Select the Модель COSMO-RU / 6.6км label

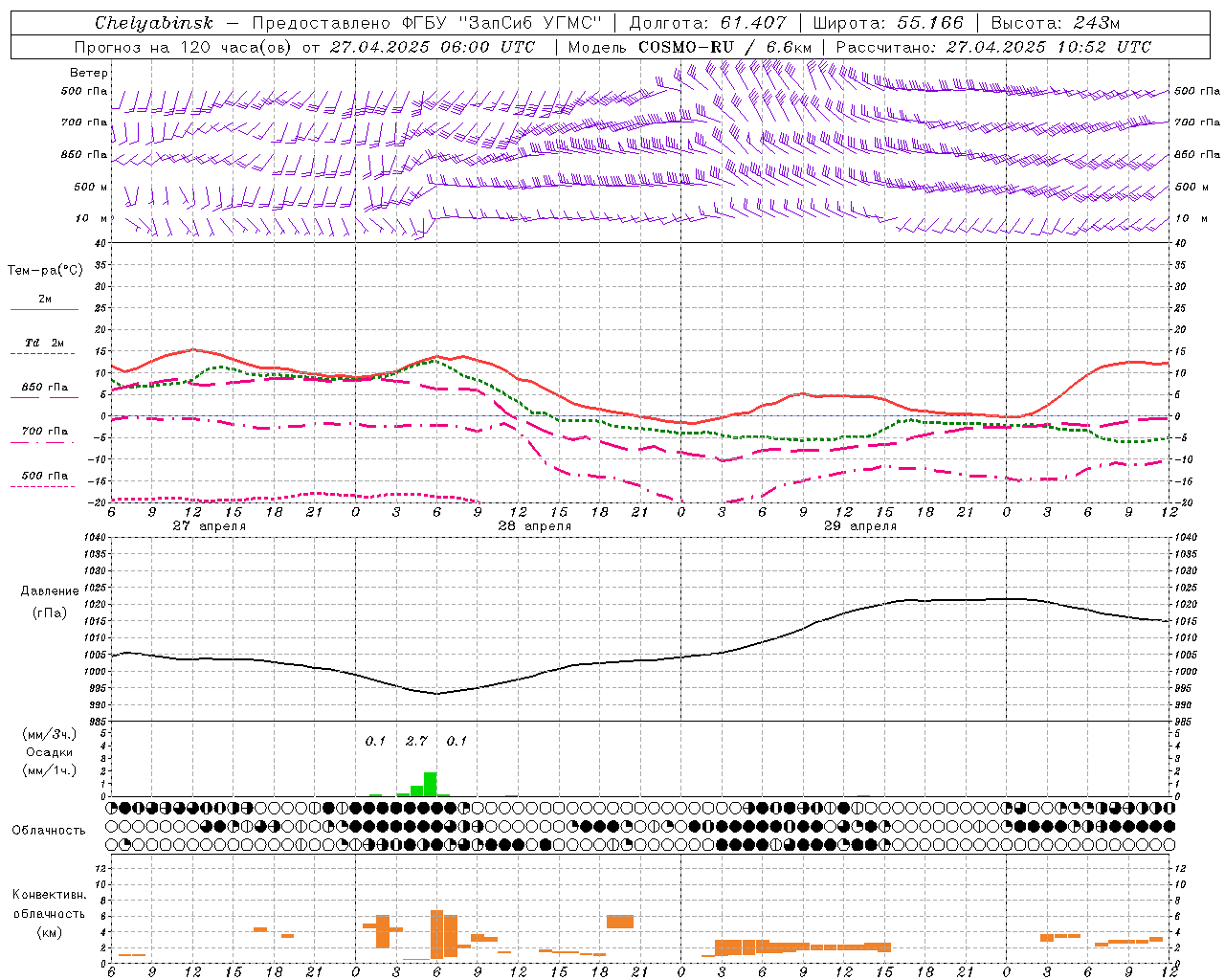tap(690, 47)
